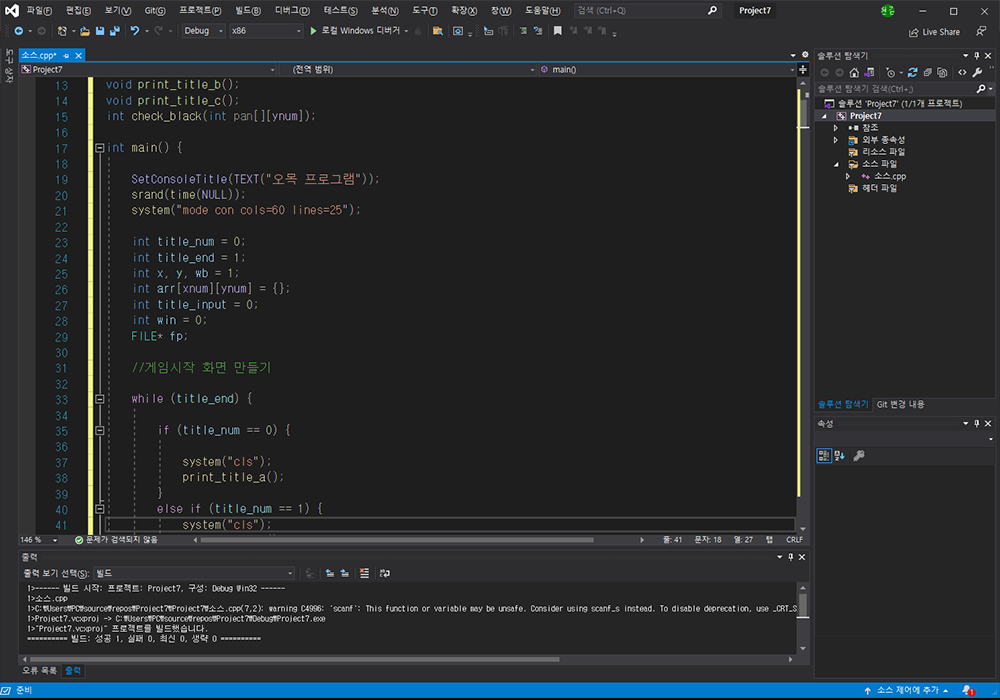Click the notifications bell in status bar
Screen dimensions: 1000x700
point(967,690)
